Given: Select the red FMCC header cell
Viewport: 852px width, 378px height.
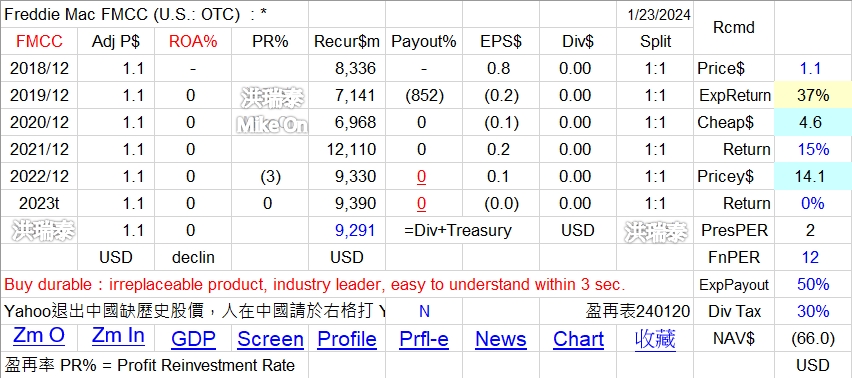Looking at the screenshot, I should 39,41.
